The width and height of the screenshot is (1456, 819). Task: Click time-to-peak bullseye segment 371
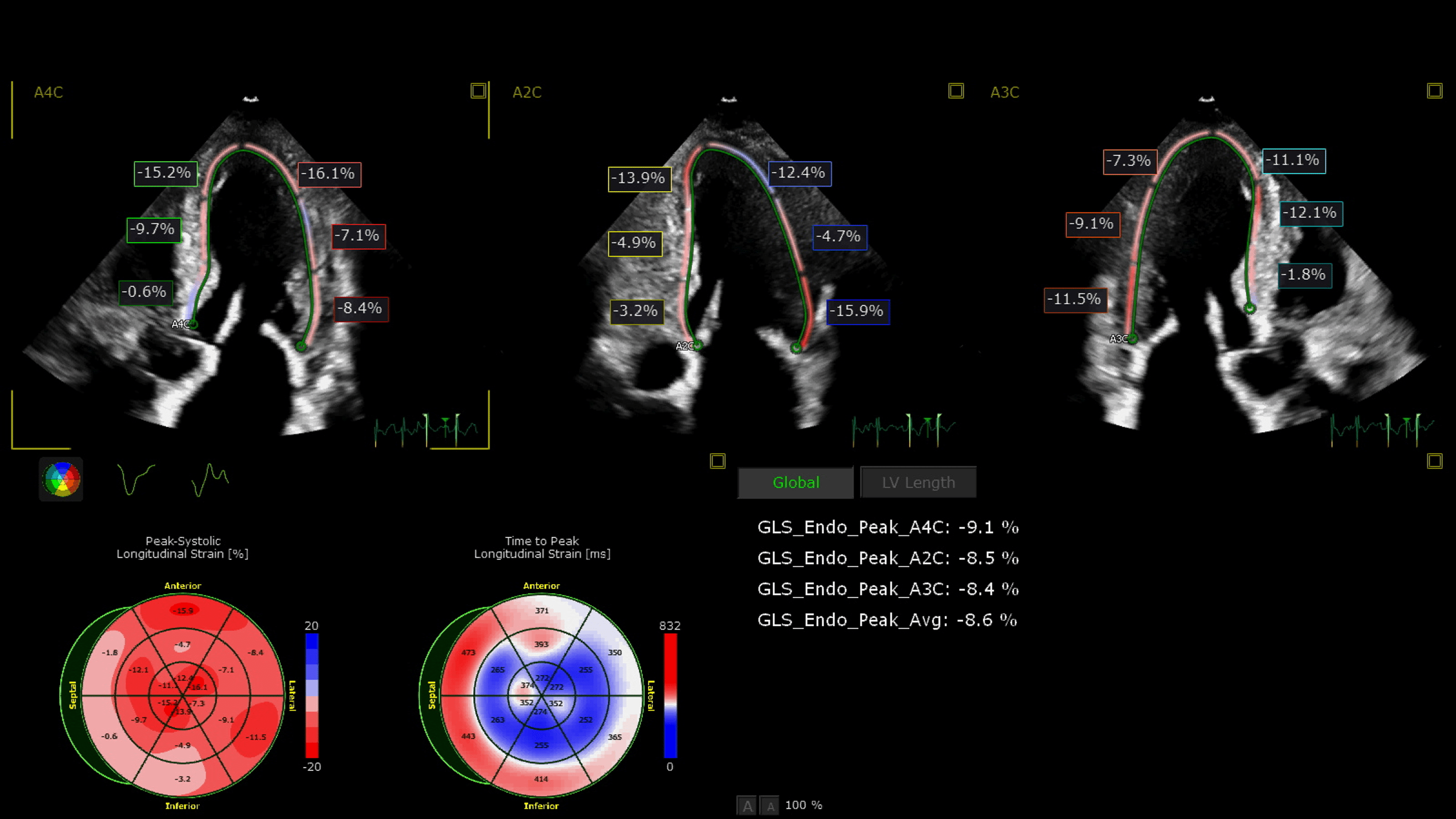(542, 611)
